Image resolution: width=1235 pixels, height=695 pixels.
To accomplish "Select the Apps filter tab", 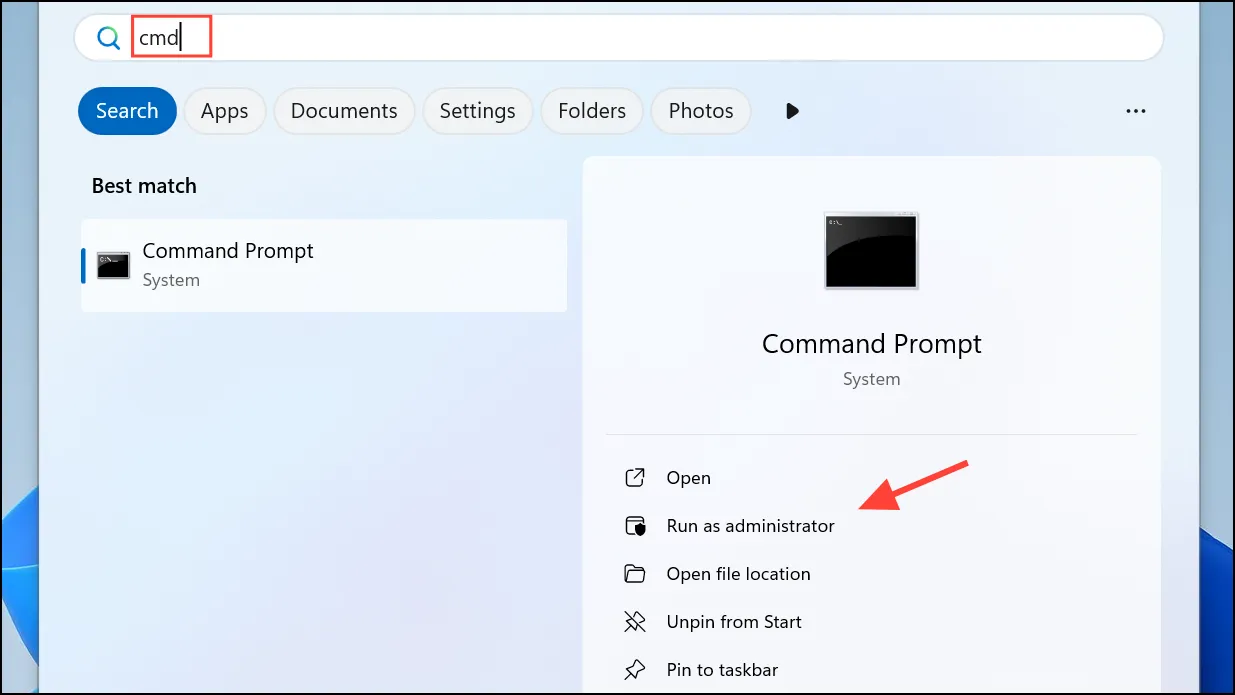I will [x=224, y=111].
